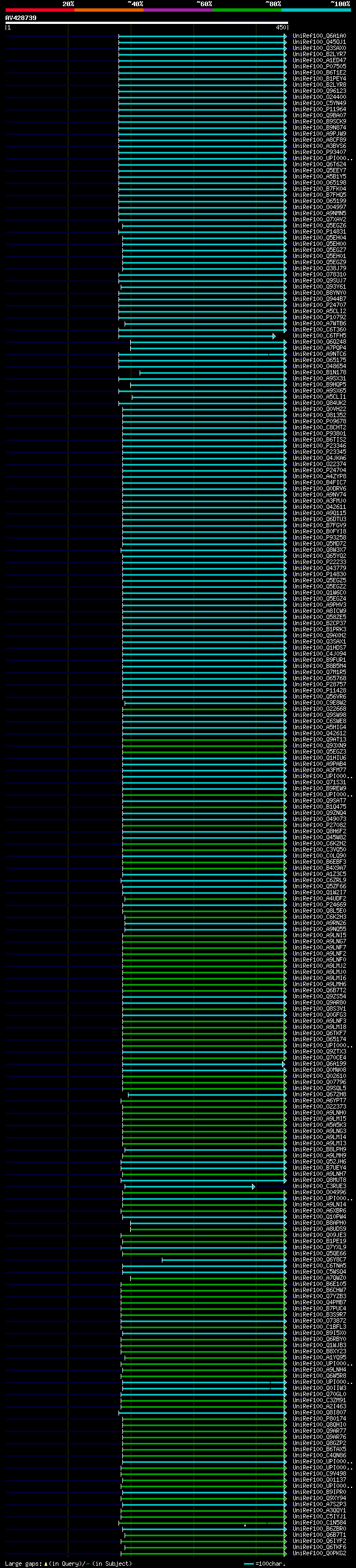Click the red 20% identity legend segment
356x1568 pixels.
coord(39,10)
